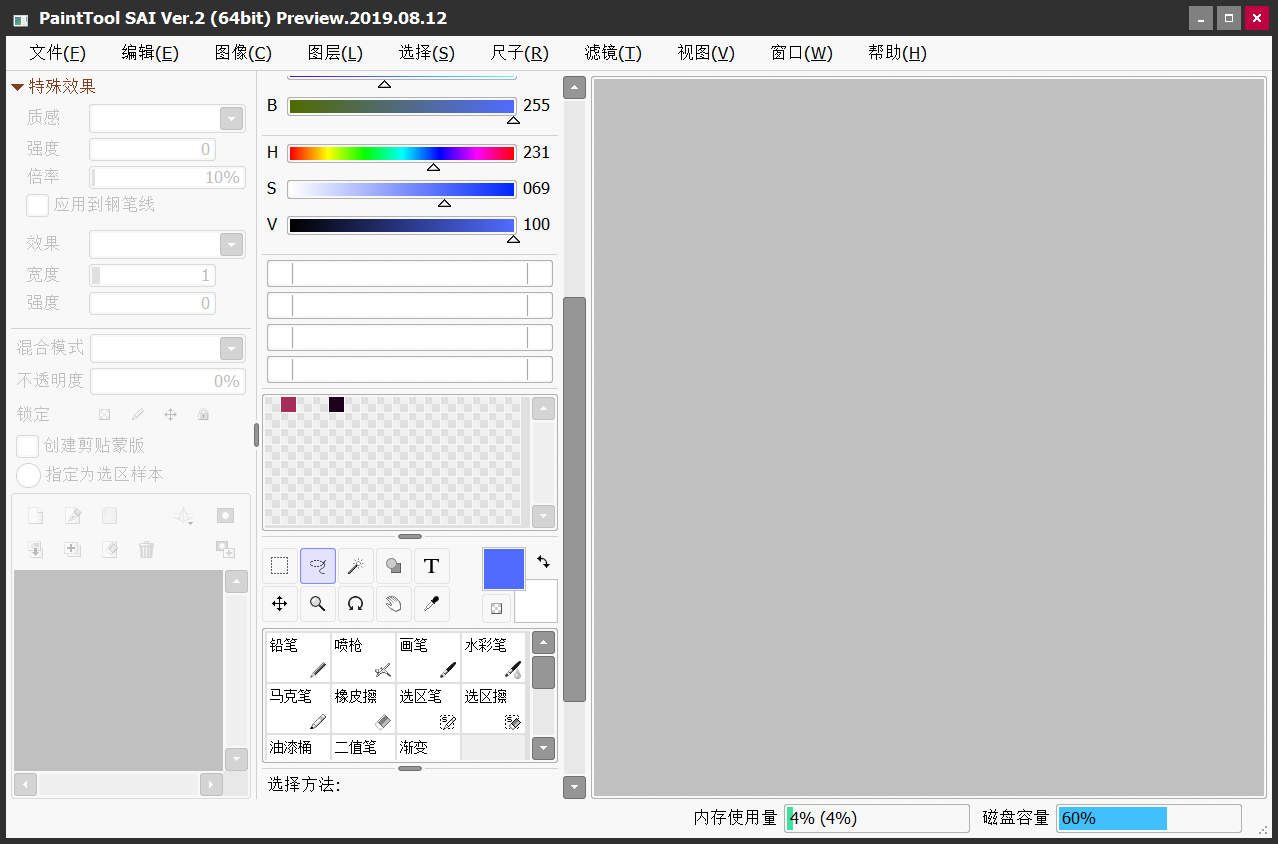Choose the 喷枪 airbrush tool
Screen dimensions: 1278x844
pos(363,657)
